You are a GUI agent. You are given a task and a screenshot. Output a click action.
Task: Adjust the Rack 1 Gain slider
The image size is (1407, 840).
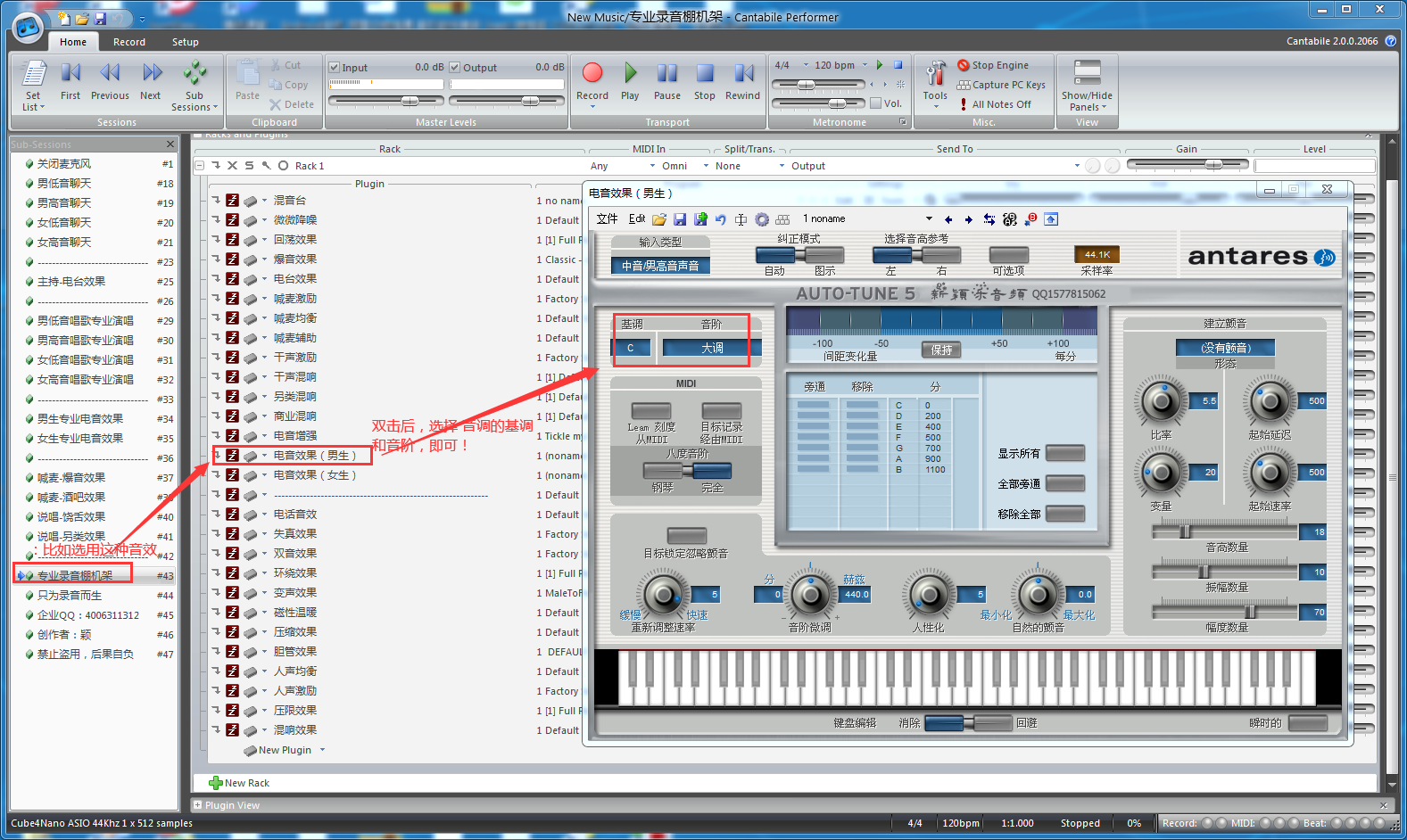[x=1188, y=165]
